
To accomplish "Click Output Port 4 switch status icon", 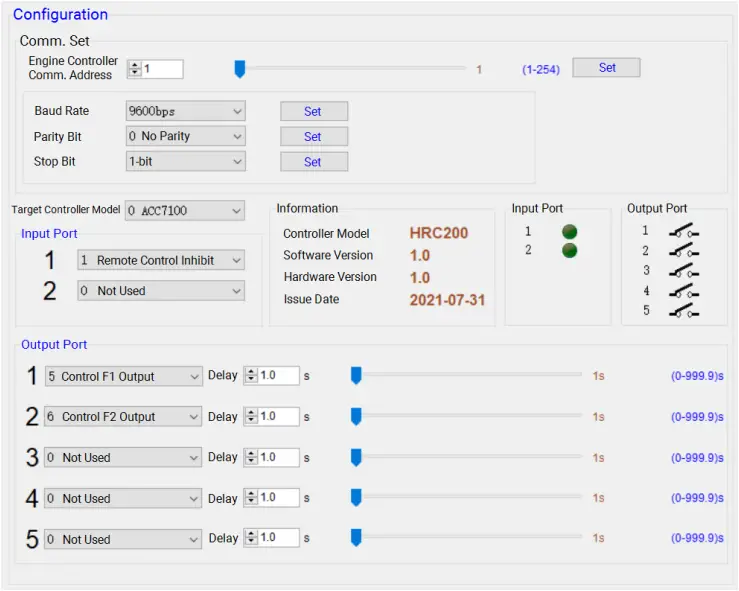I will 683,291.
